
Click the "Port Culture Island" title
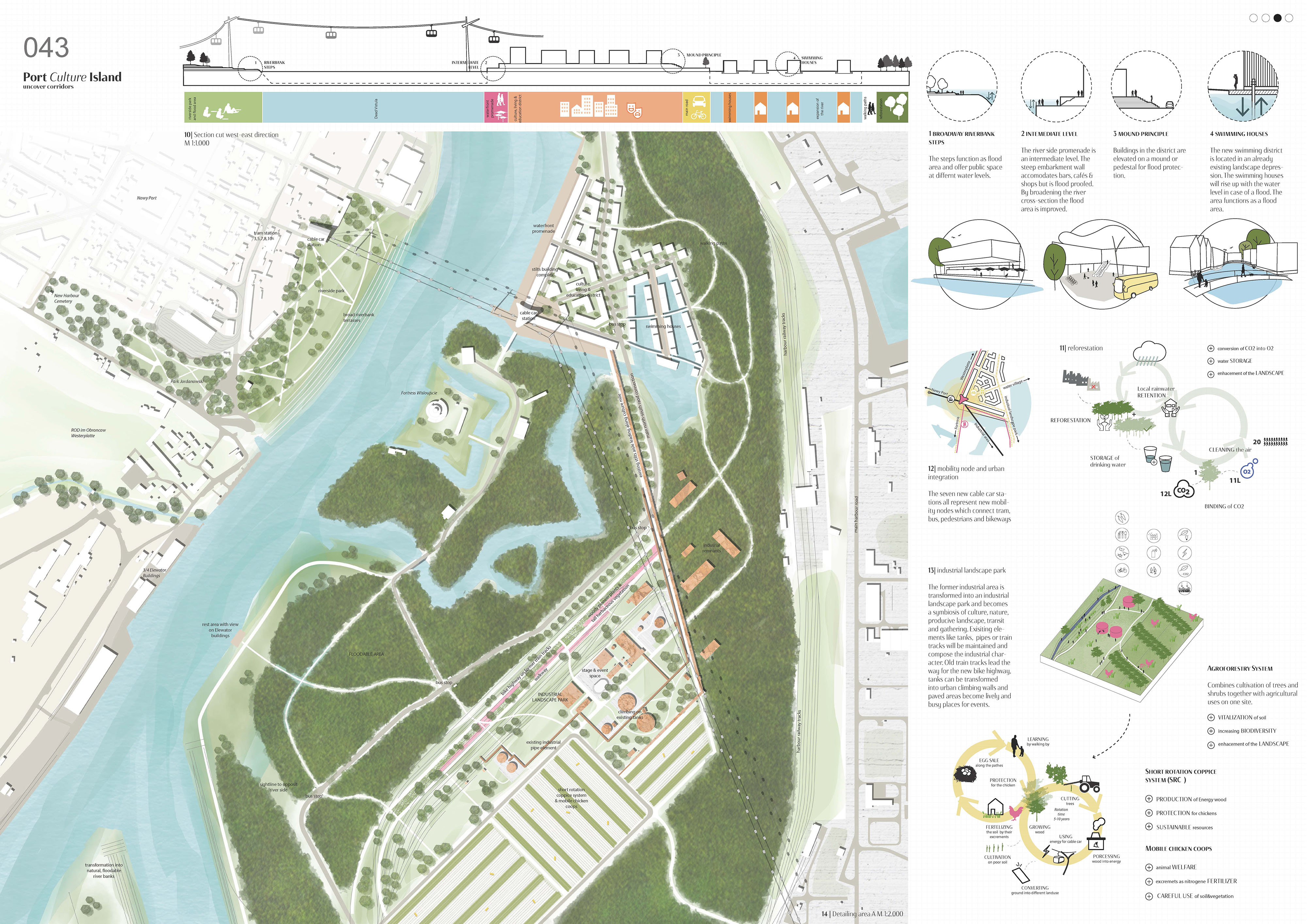click(72, 77)
